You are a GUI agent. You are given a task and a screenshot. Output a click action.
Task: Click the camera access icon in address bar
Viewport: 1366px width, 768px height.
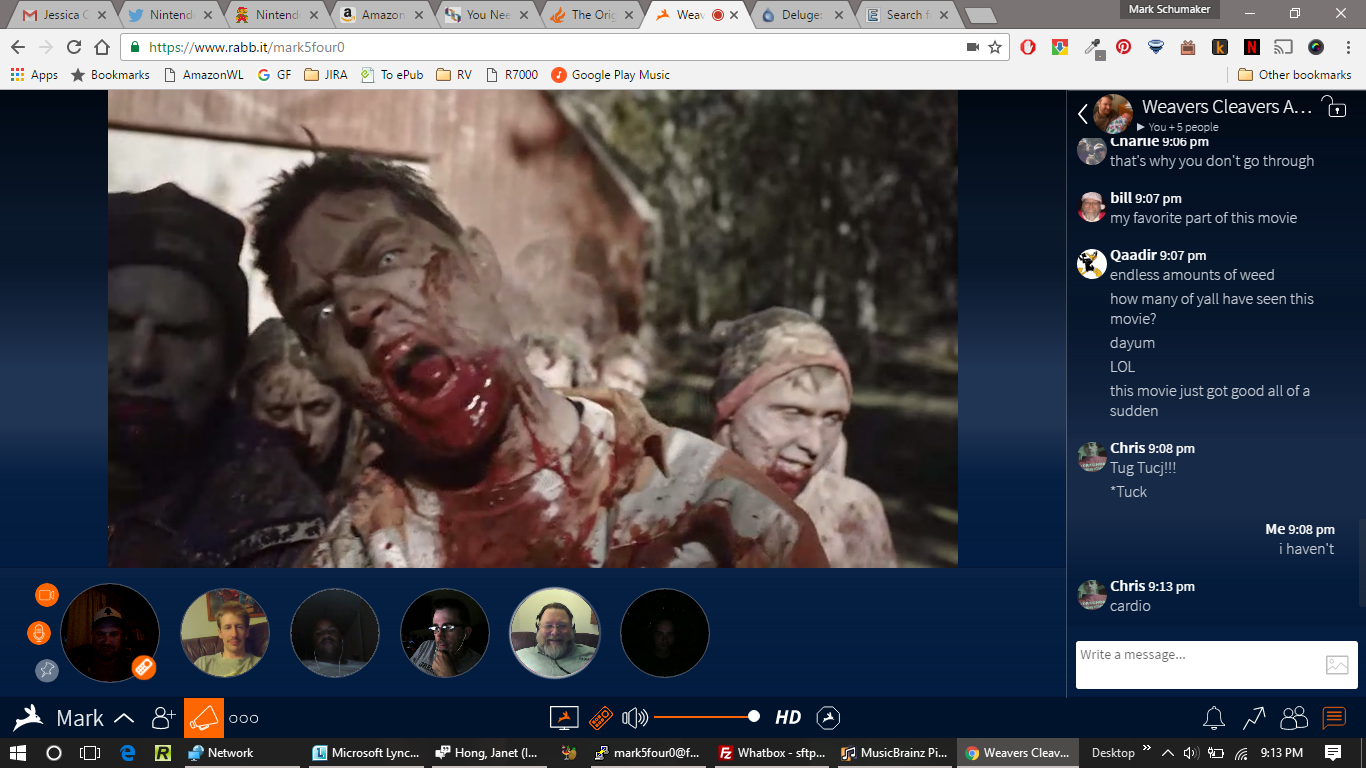pyautogui.click(x=972, y=47)
